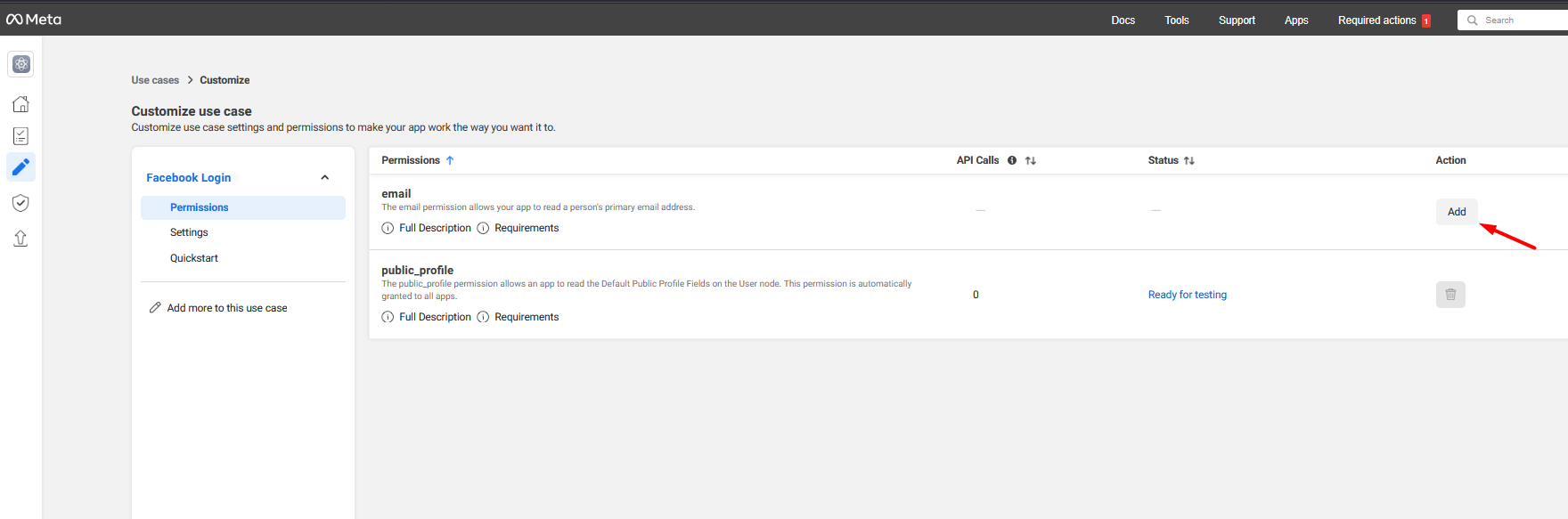Click the Customize use case heading
This screenshot has height=519, width=1568.
(192, 111)
